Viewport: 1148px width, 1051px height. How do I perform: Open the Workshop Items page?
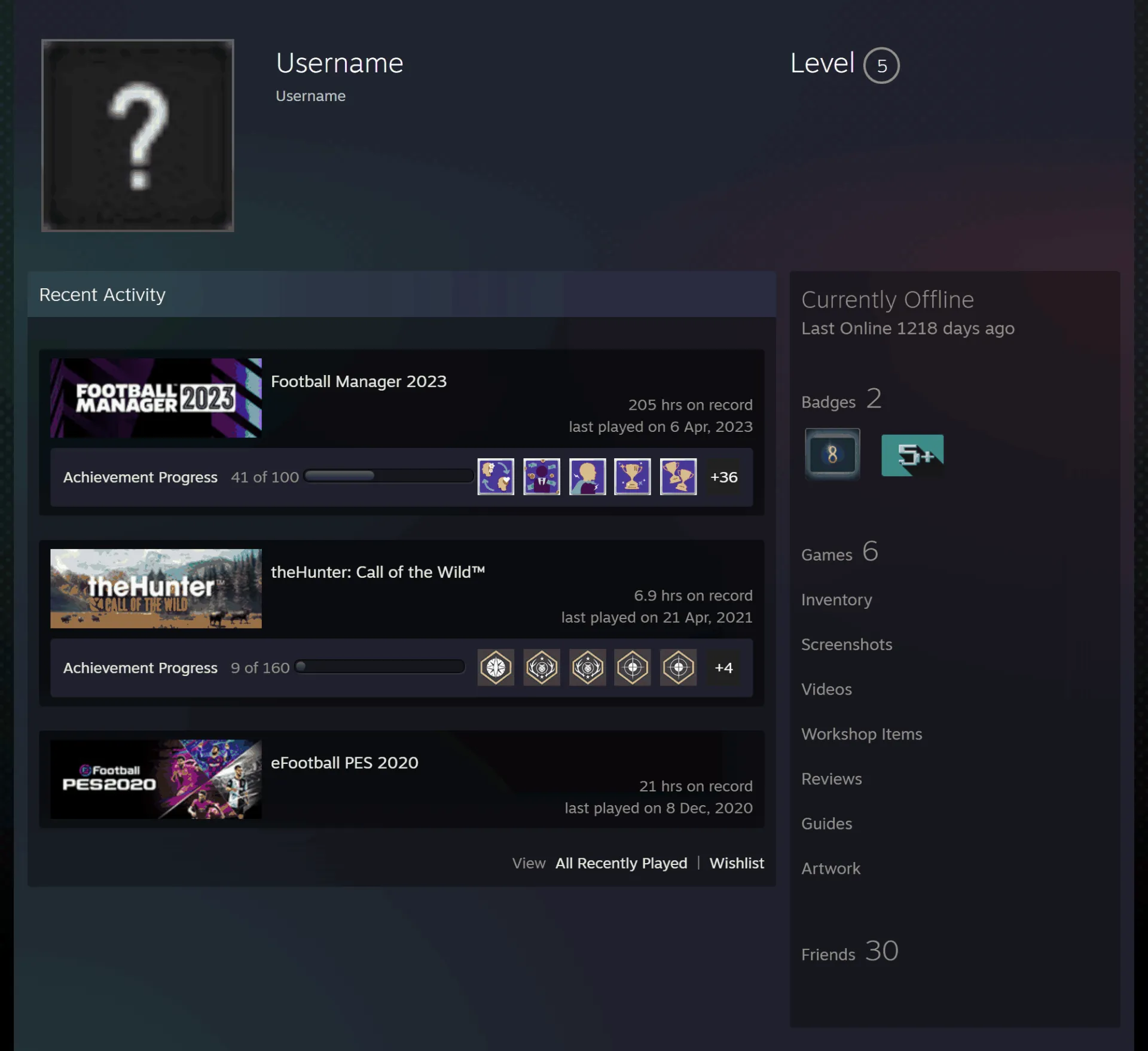[862, 734]
